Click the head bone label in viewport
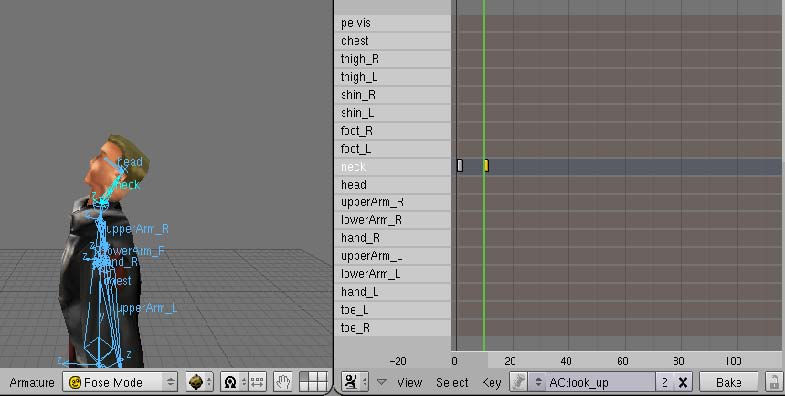This screenshot has width=785, height=396. (130, 162)
